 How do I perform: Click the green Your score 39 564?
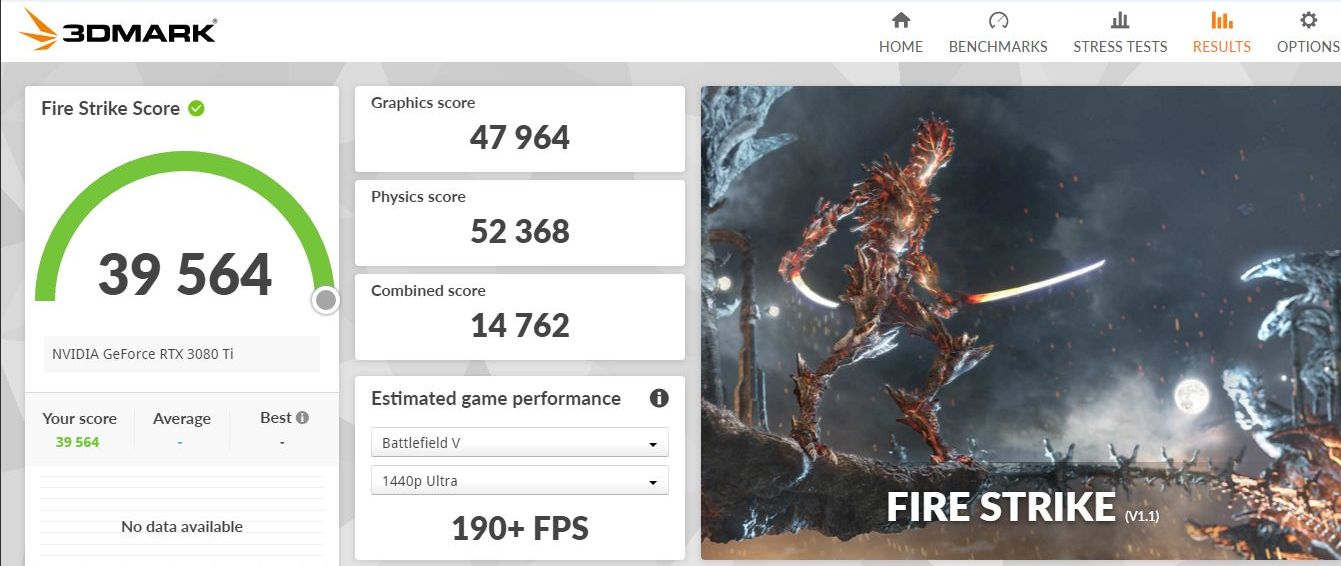77,442
